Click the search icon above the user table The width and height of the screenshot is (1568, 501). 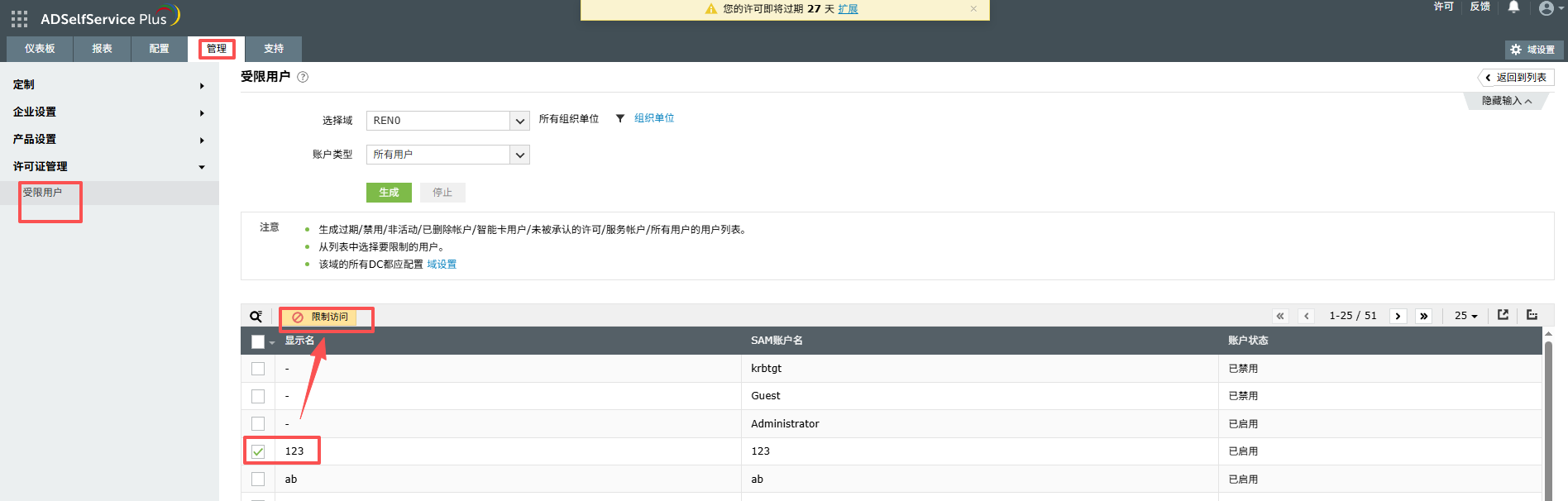coord(256,317)
